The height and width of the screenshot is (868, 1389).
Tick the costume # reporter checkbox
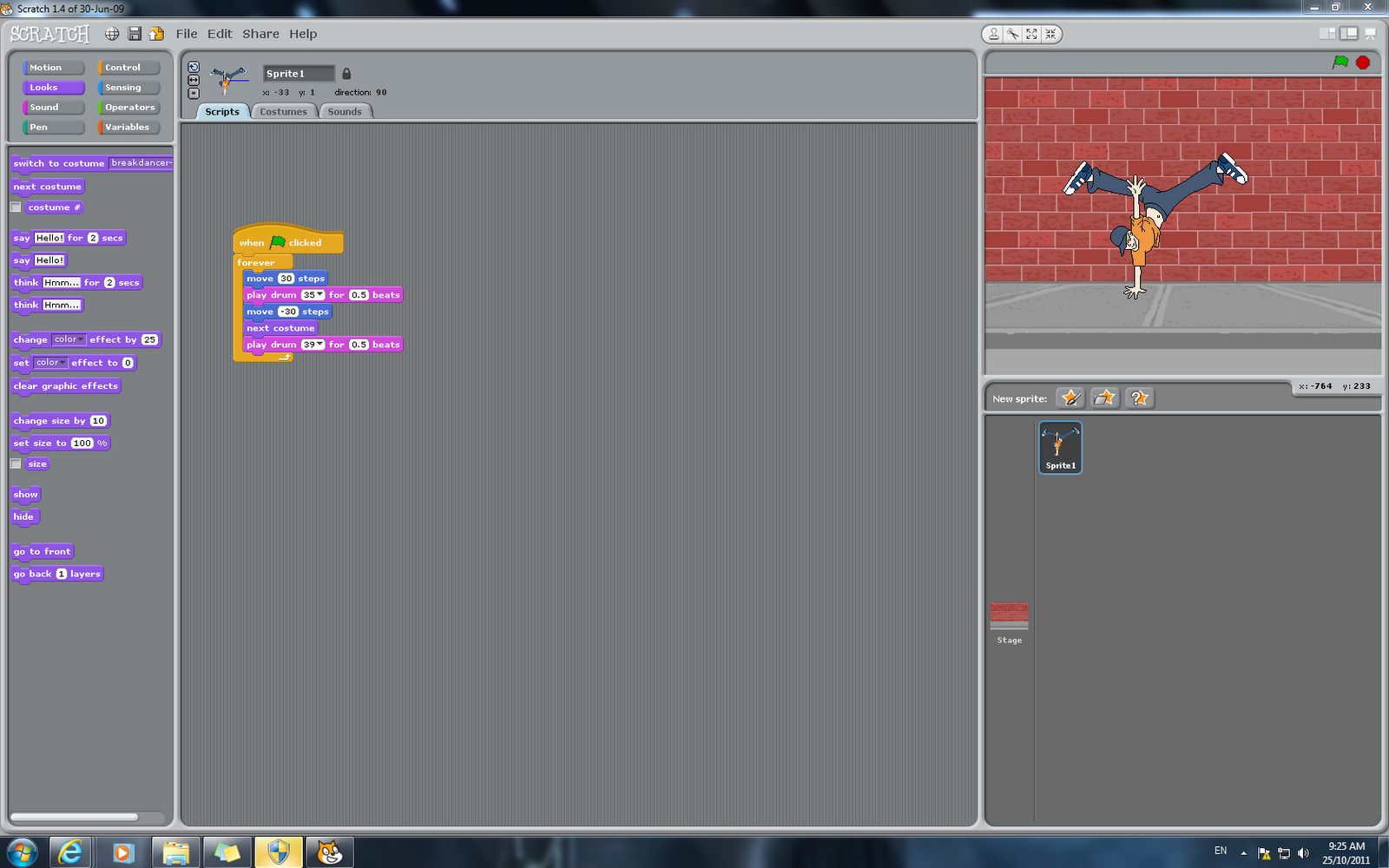[x=16, y=207]
